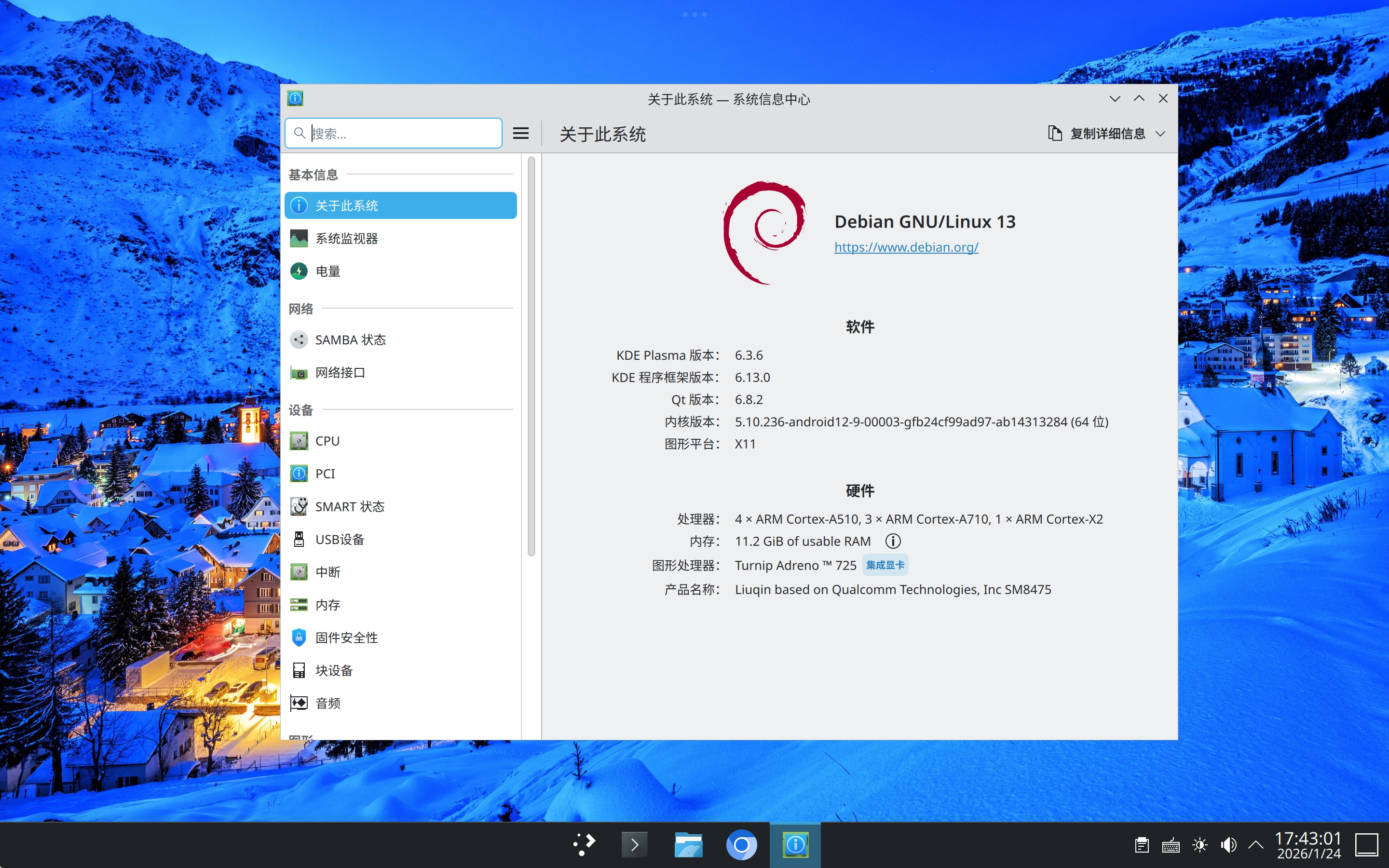Viewport: 1389px width, 868px height.
Task: Show hidden system tray icons
Action: pos(1256,844)
